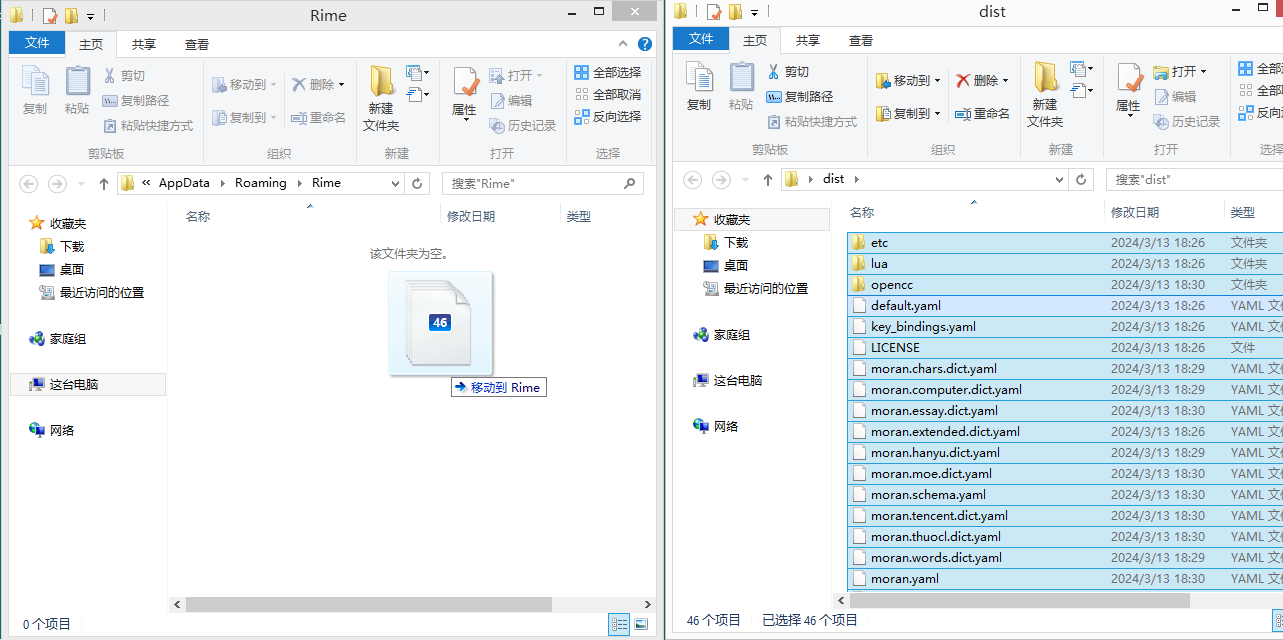The height and width of the screenshot is (640, 1283).
Task: Click horizontal scrollbar in dist window
Action: (1020, 600)
